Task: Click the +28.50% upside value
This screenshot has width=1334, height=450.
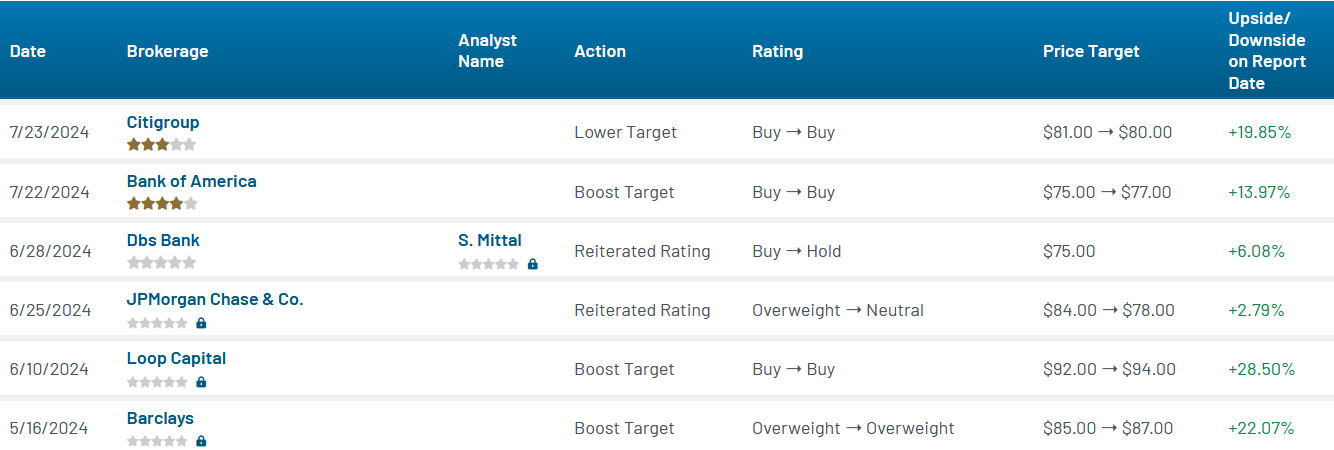Action: (x=1261, y=369)
